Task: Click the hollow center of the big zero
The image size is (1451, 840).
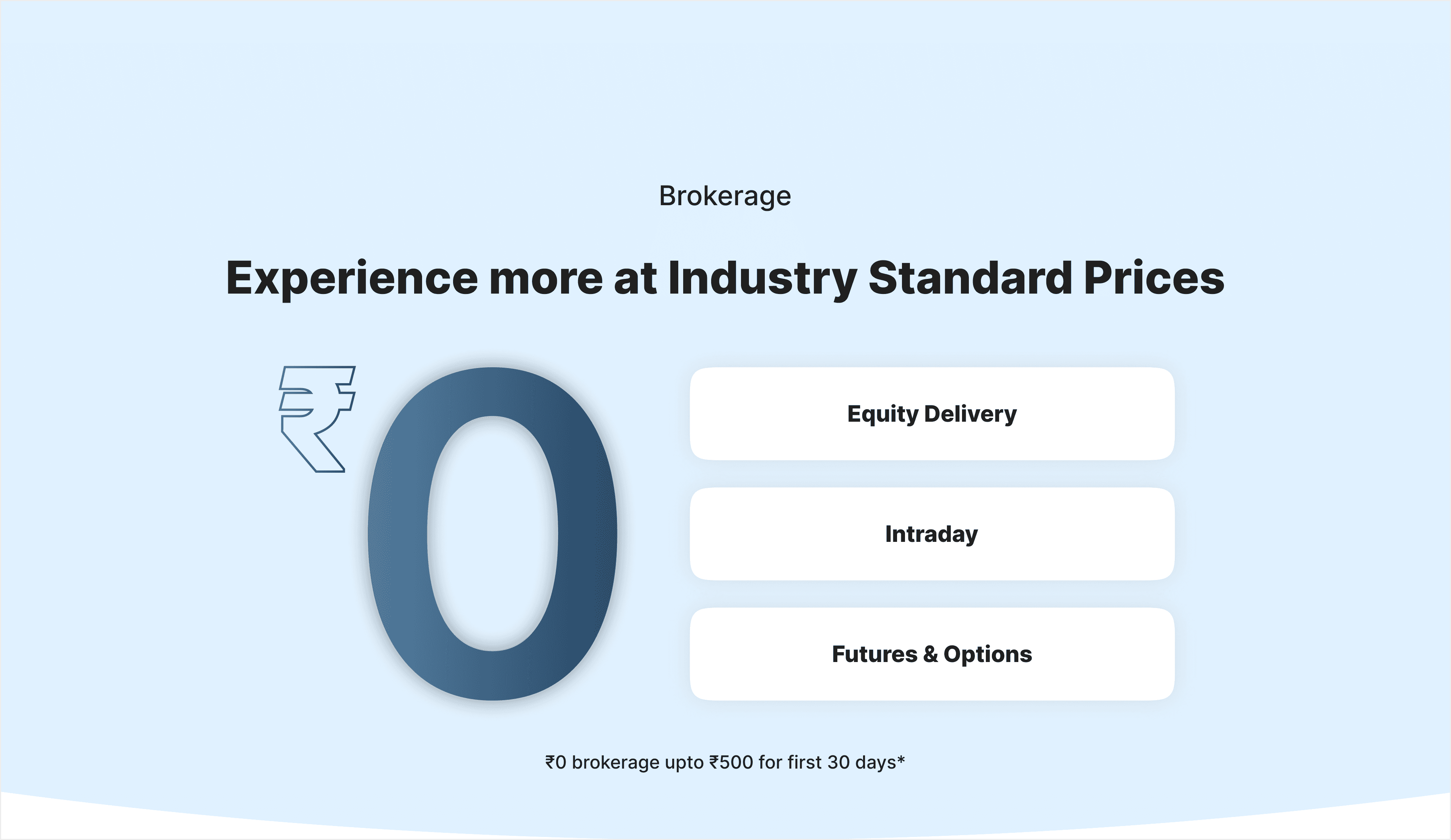Action: [x=492, y=534]
